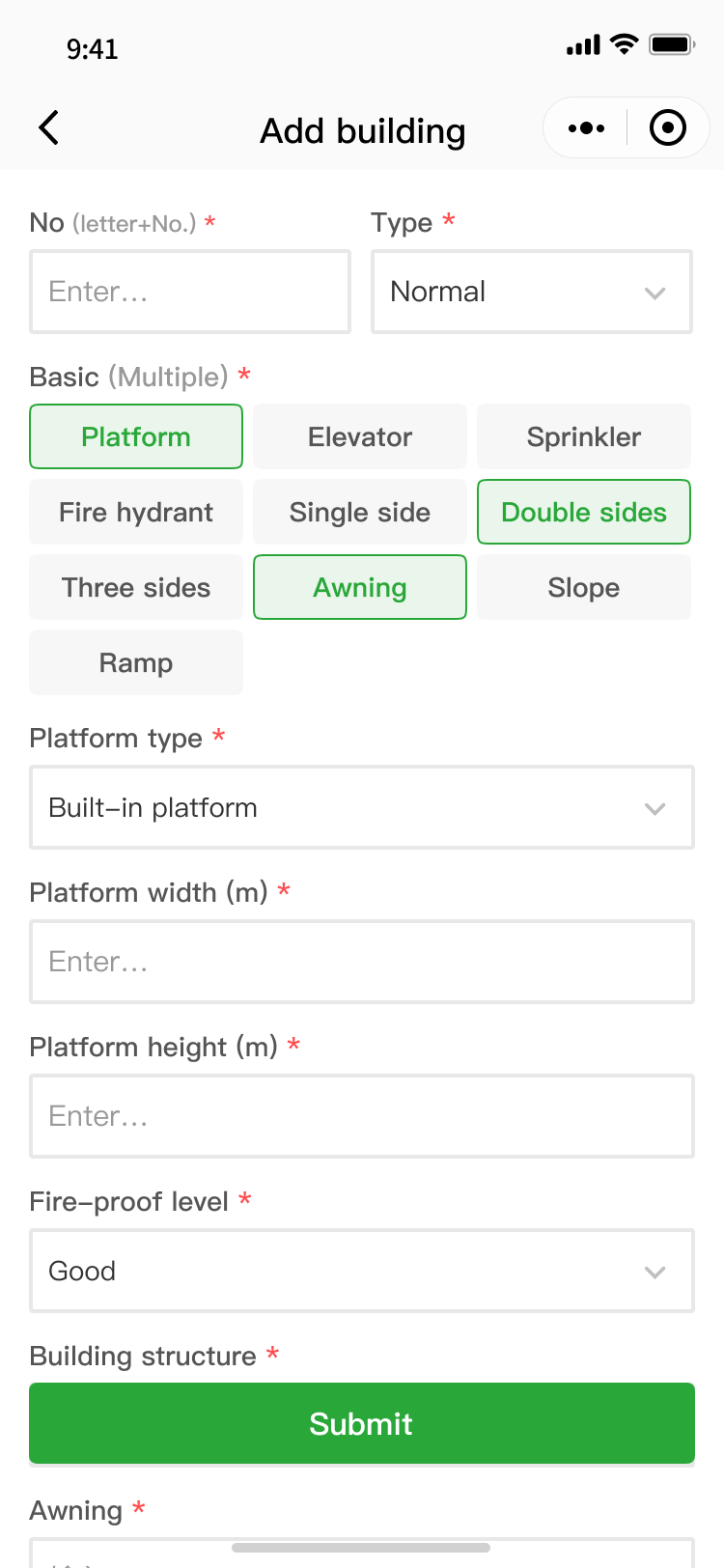The width and height of the screenshot is (724, 1568).
Task: Tap the Platform height input box
Action: click(x=362, y=1116)
